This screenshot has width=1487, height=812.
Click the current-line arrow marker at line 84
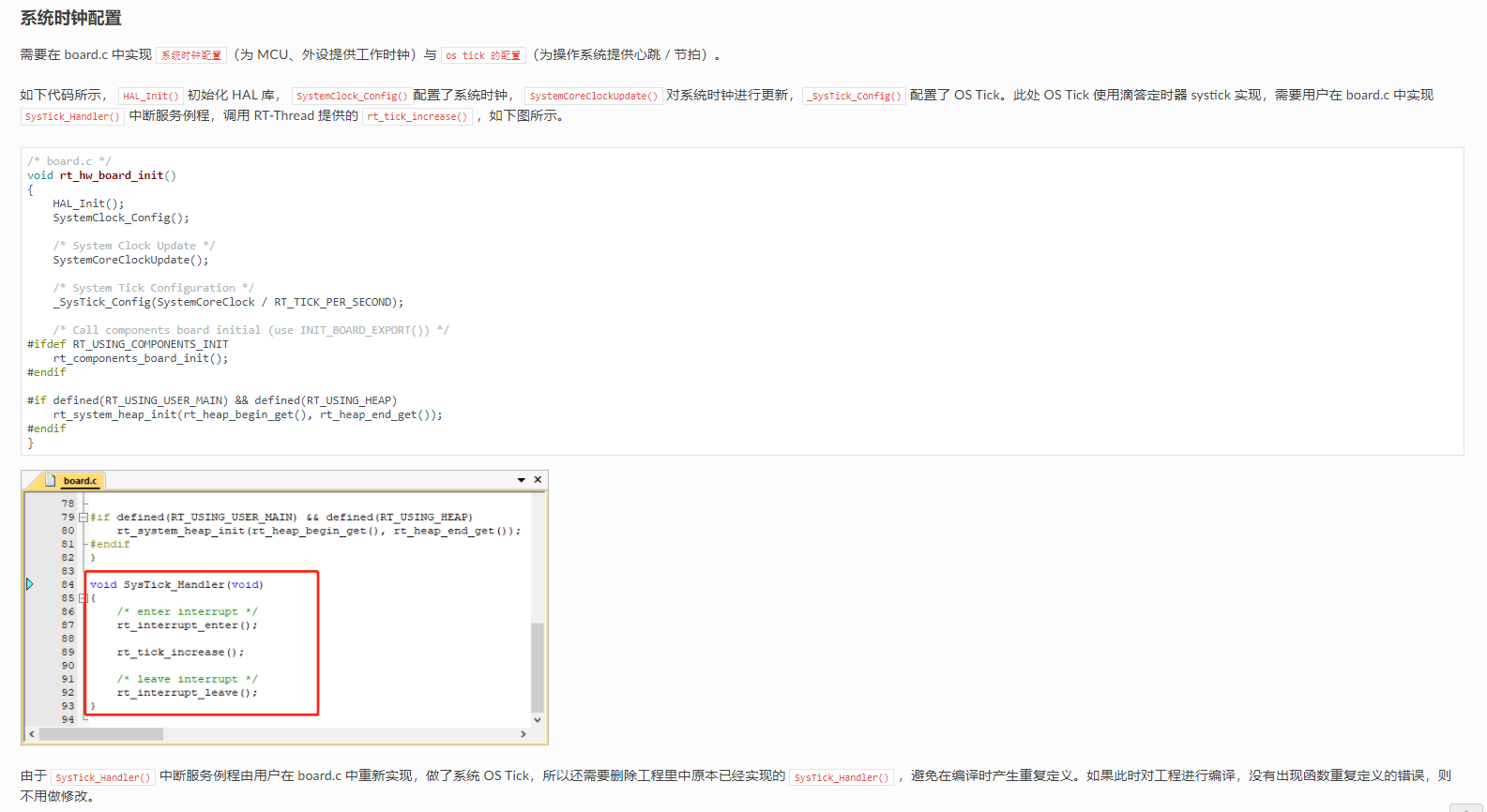coord(30,584)
